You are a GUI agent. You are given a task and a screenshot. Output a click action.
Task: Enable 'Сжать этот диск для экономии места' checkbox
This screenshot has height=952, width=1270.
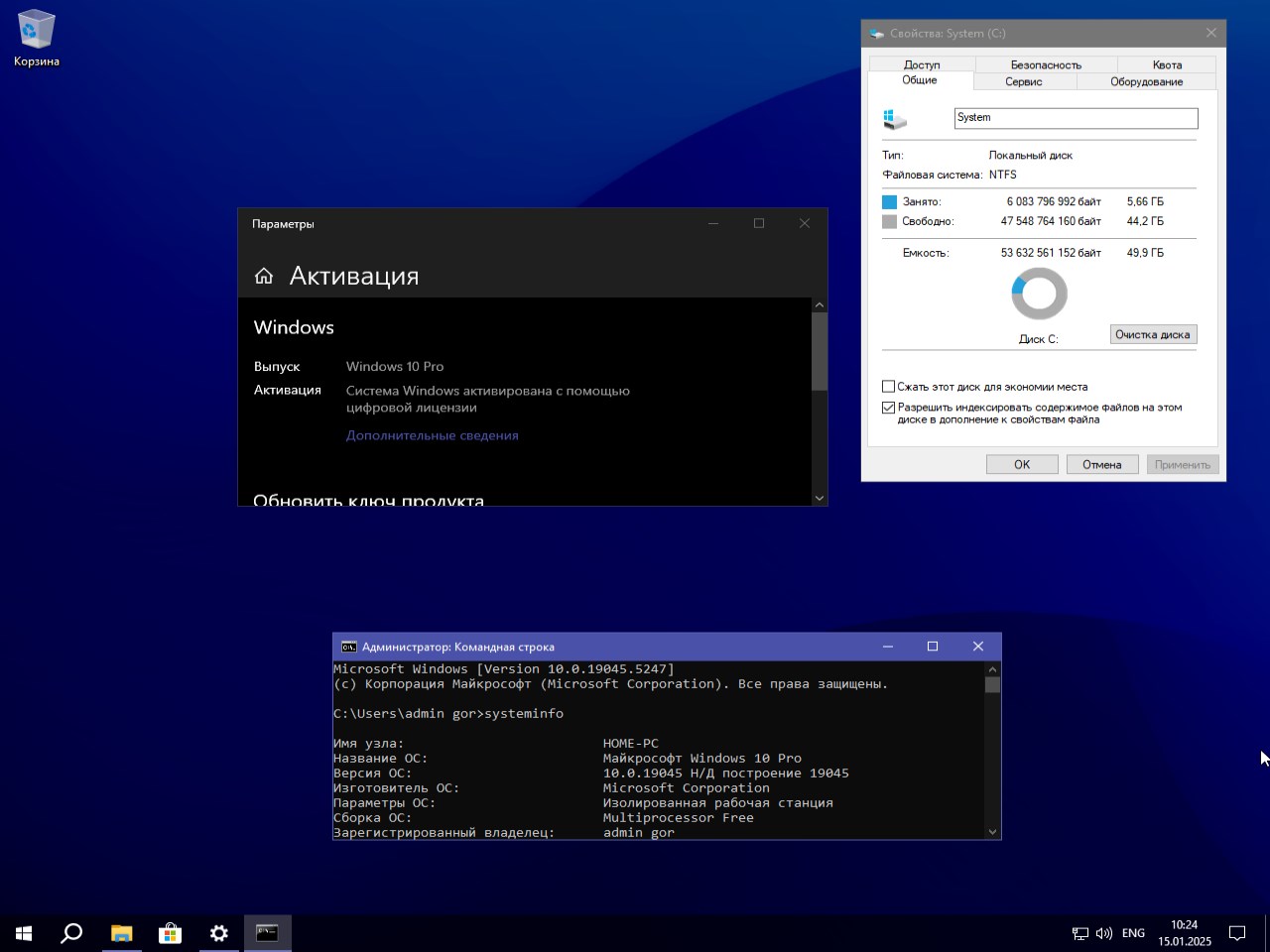889,387
